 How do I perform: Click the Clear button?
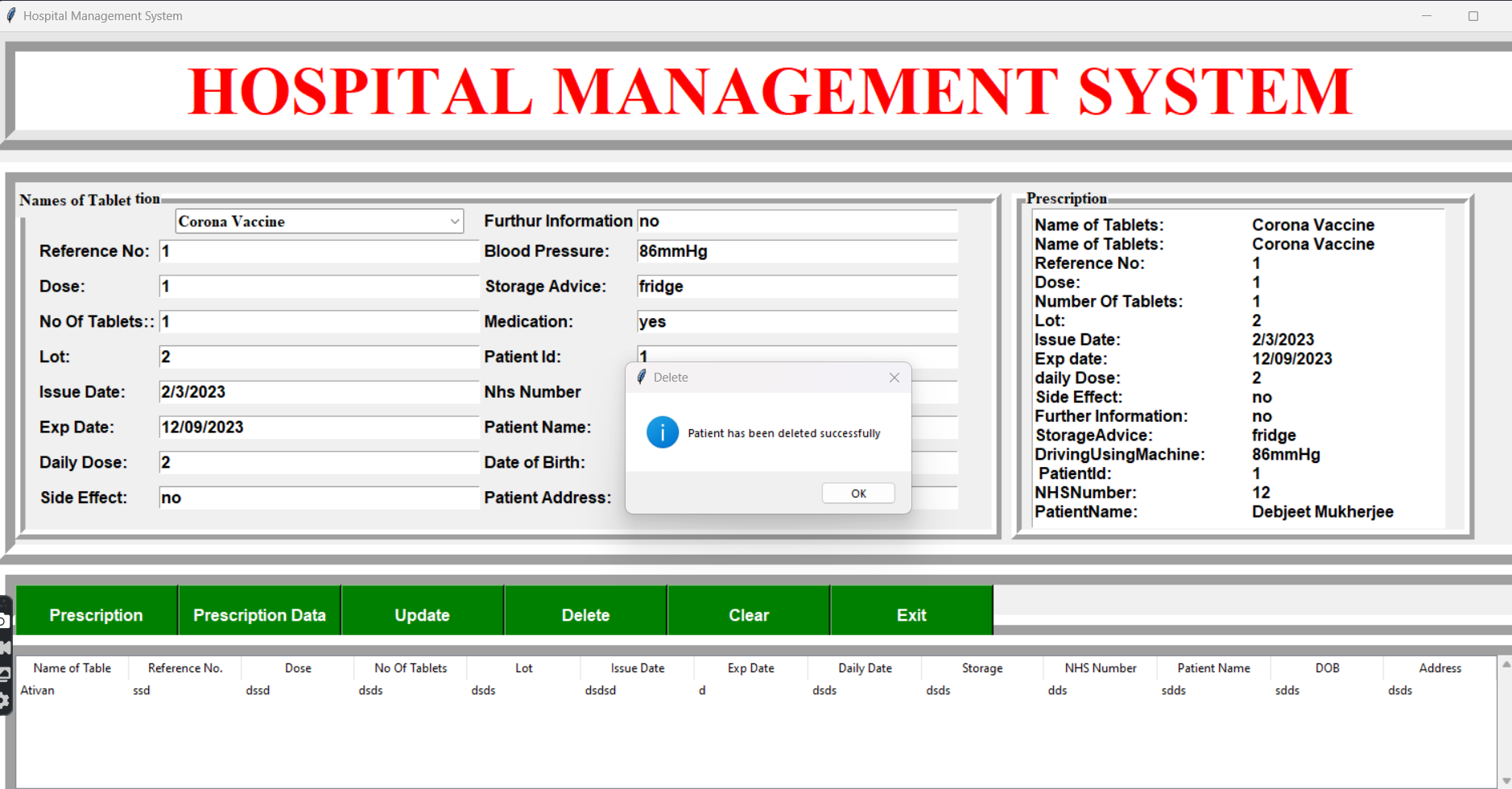coord(748,613)
